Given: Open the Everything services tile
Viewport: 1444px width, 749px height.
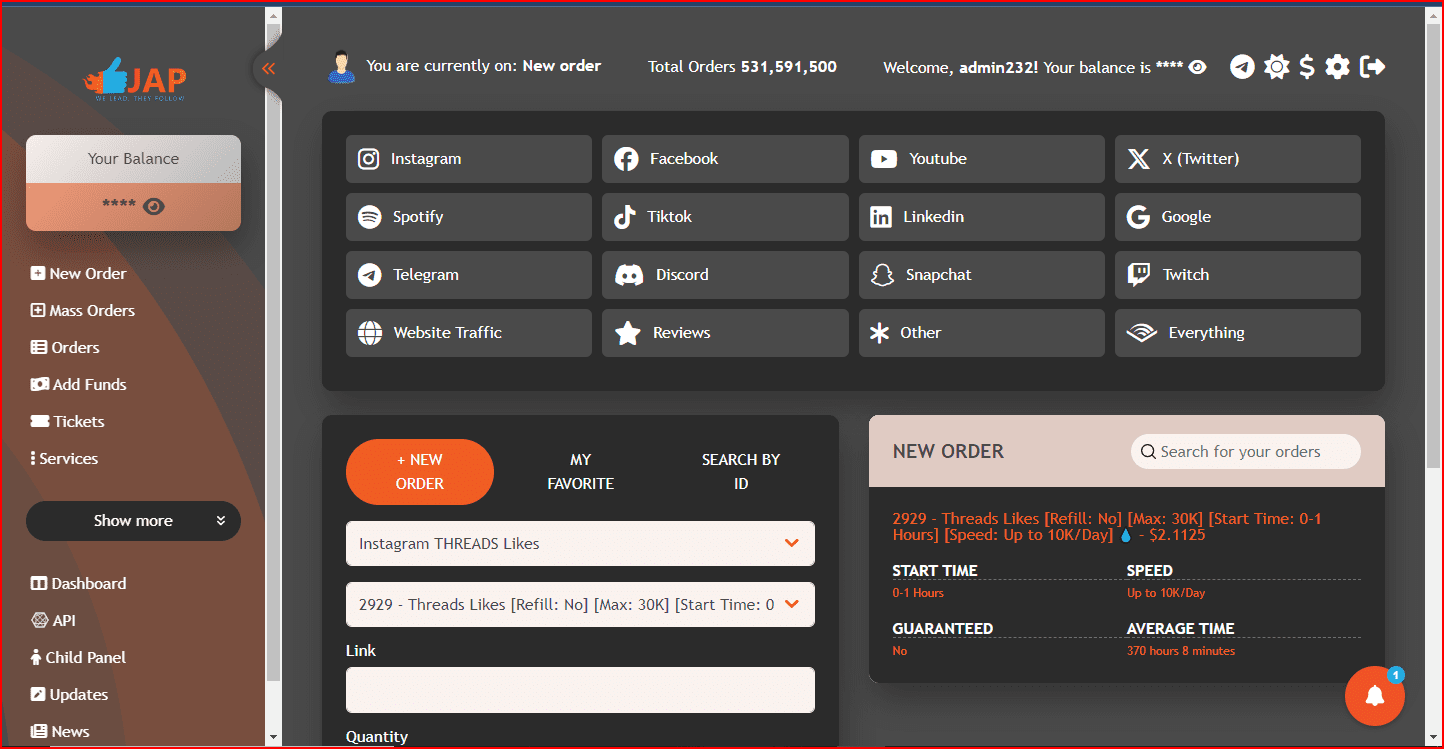Looking at the screenshot, I should click(1237, 332).
